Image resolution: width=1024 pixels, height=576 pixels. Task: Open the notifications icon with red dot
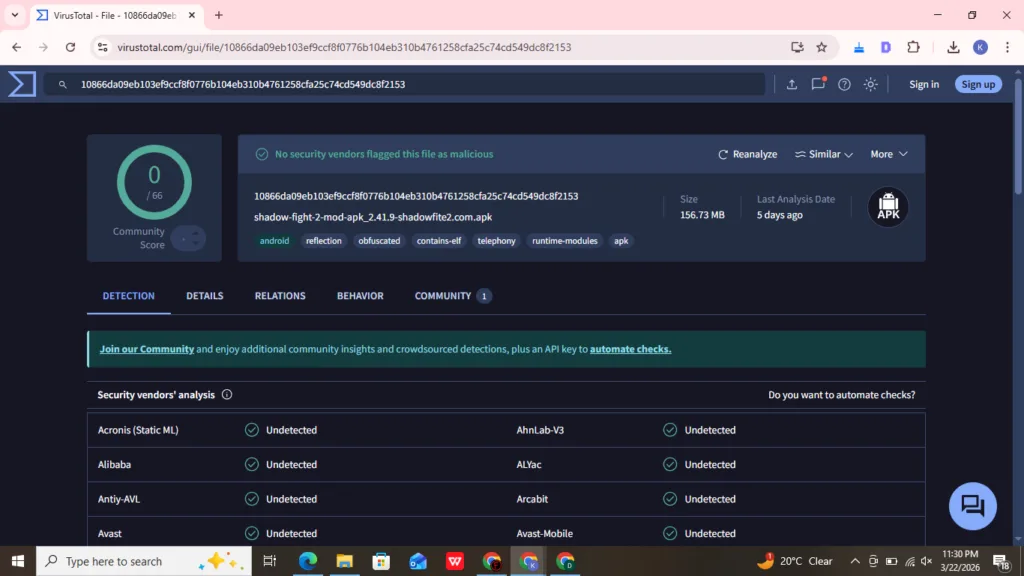pyautogui.click(x=818, y=84)
